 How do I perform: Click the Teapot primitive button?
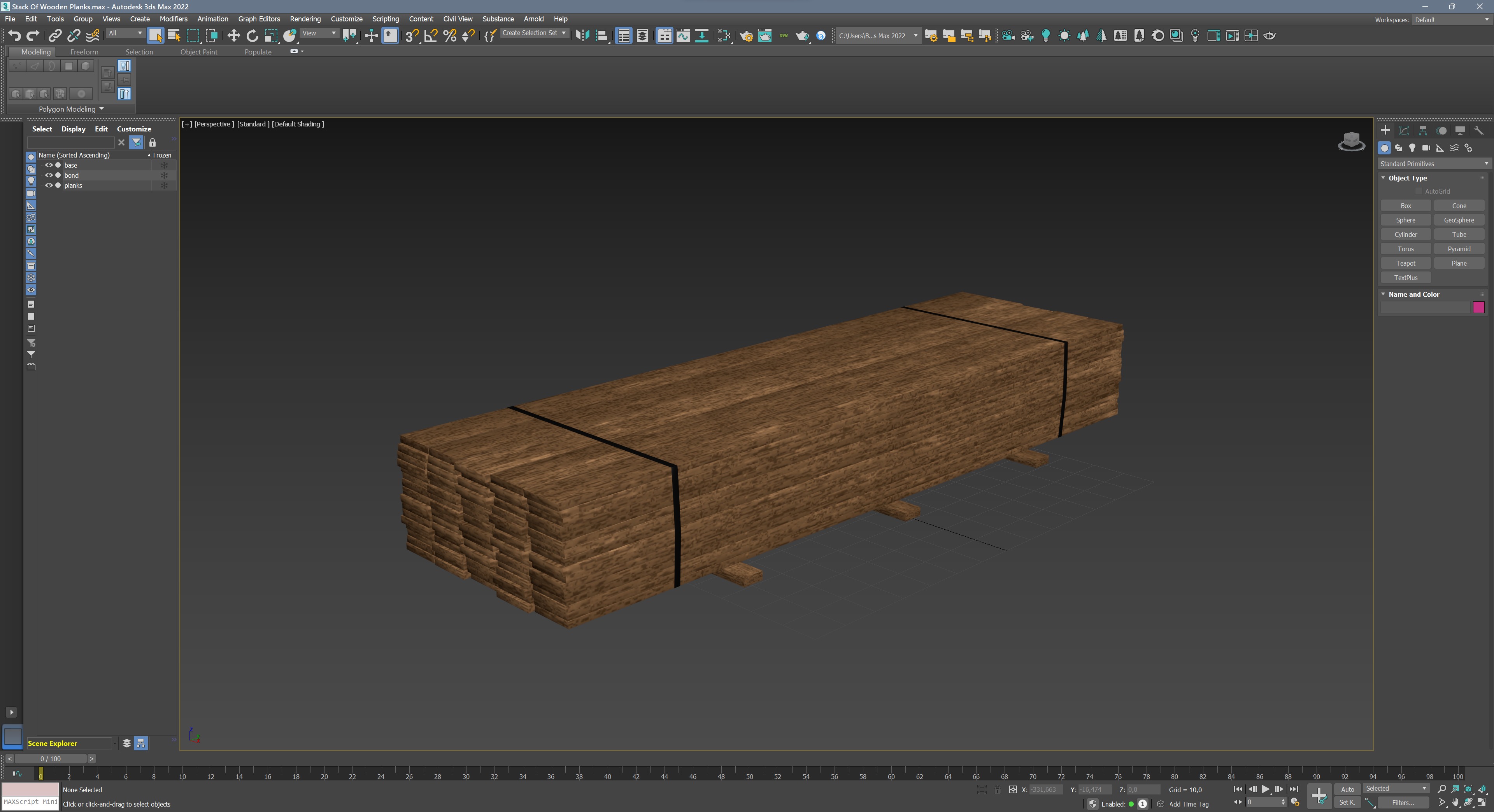1405,263
